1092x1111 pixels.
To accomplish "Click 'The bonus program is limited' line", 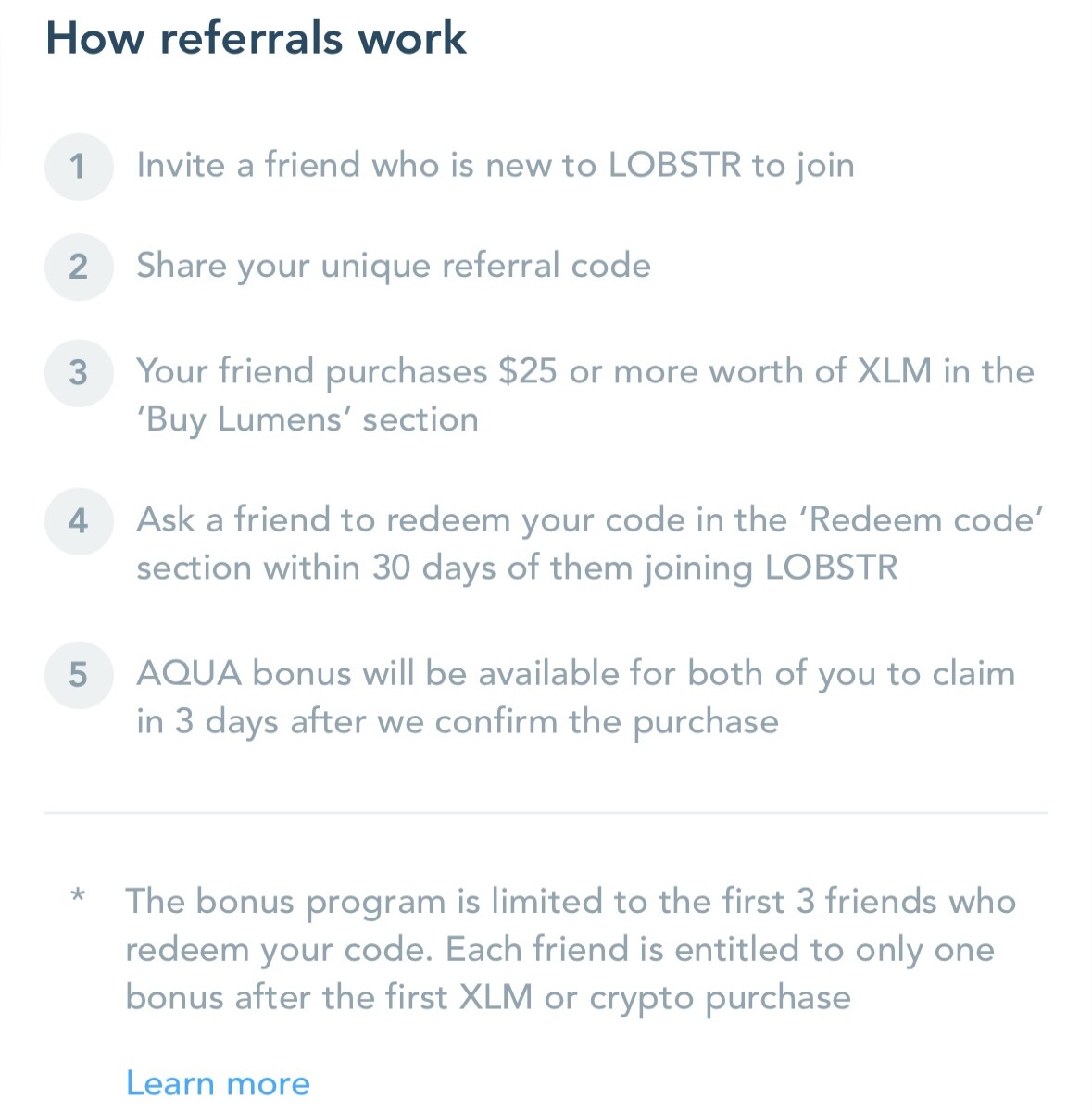I will click(571, 902).
